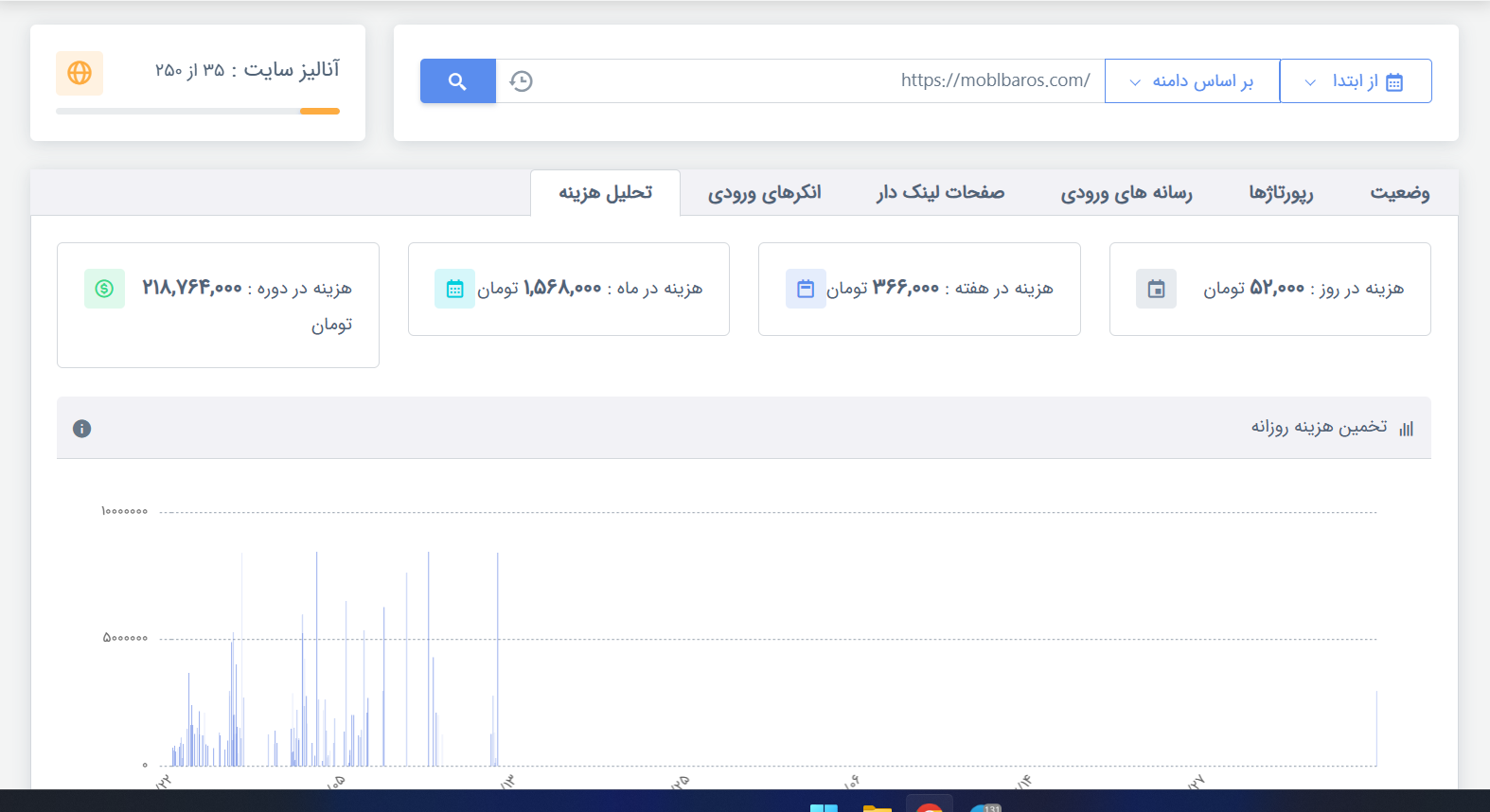Switch to the وضعیت tab
The height and width of the screenshot is (812, 1490).
pos(1399,193)
